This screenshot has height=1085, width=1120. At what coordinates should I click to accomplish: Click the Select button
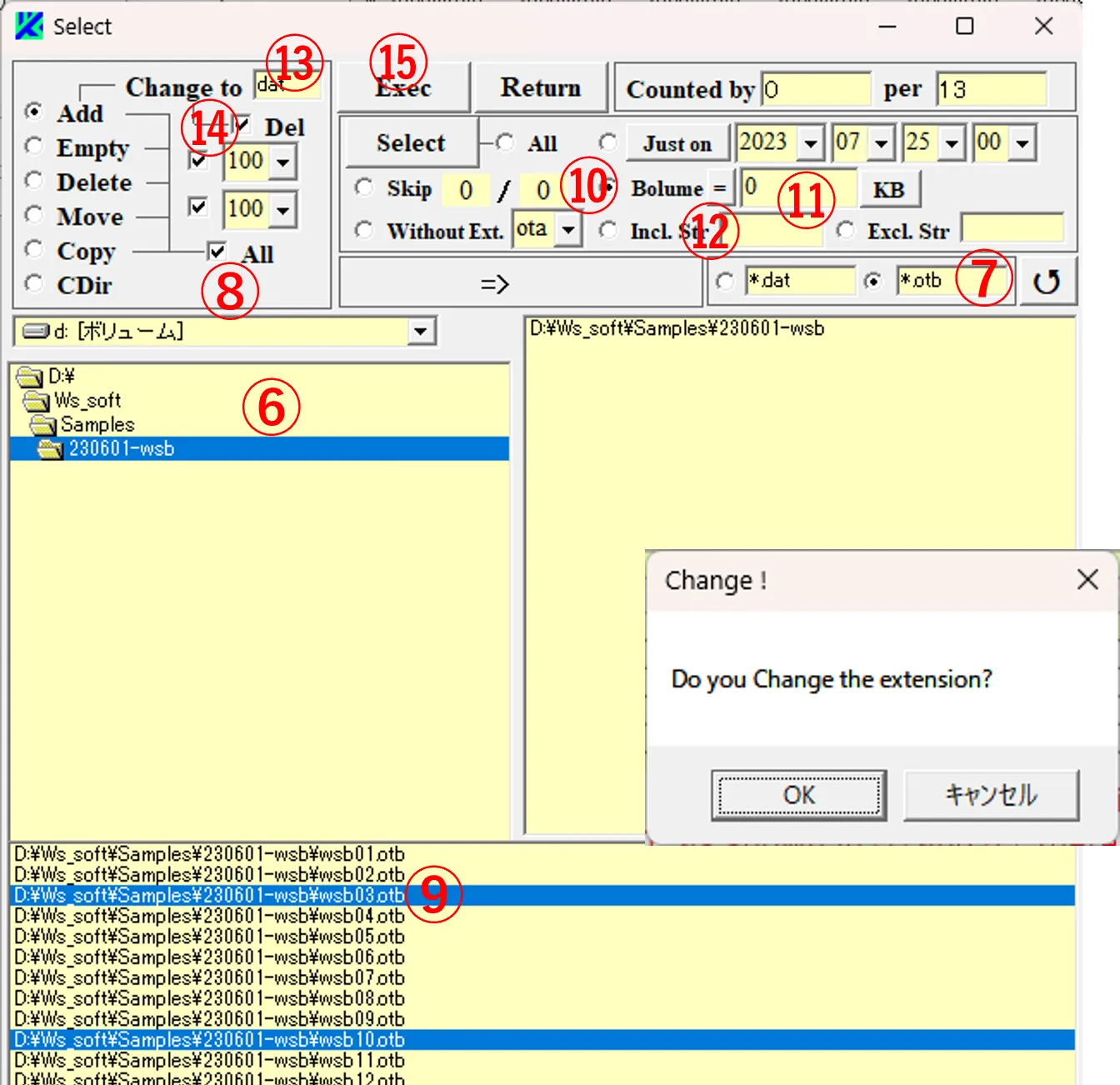click(412, 142)
